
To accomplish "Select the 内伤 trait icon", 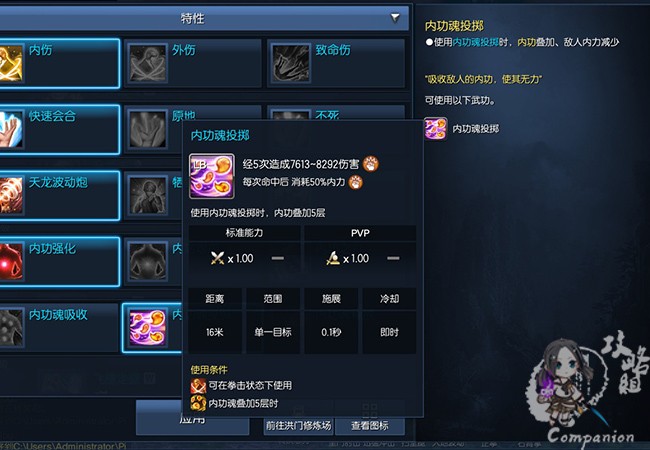I will coord(11,63).
